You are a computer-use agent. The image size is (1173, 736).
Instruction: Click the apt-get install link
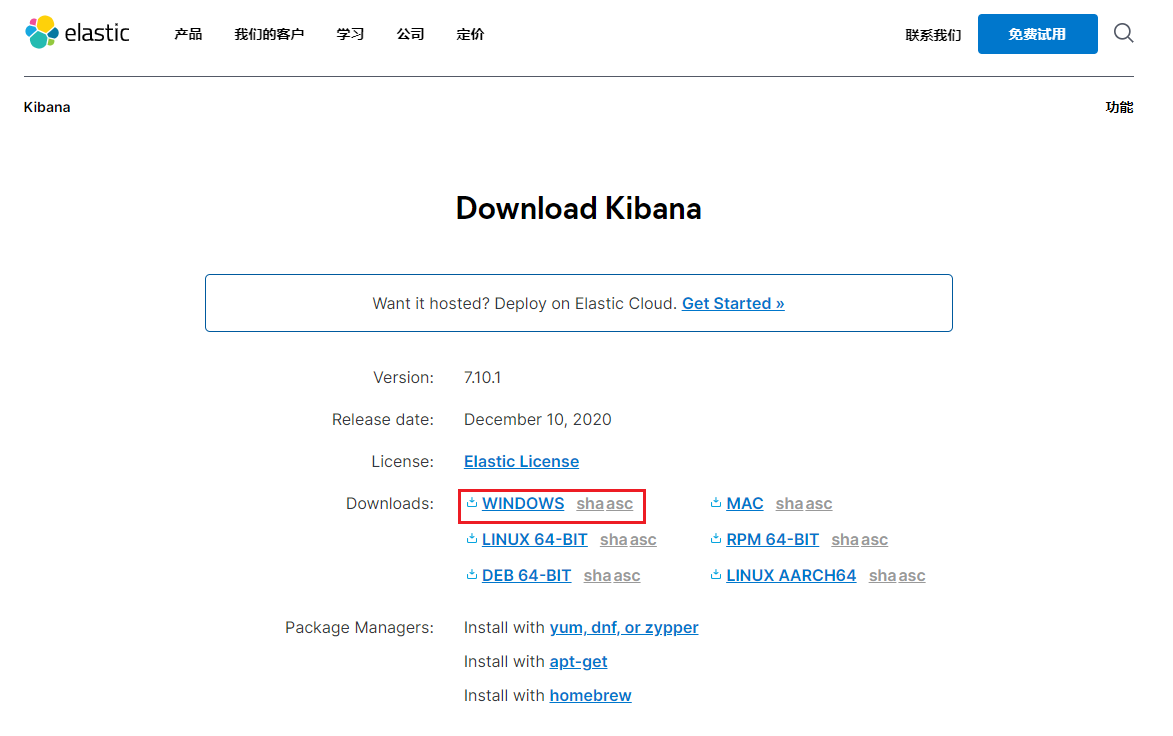578,662
